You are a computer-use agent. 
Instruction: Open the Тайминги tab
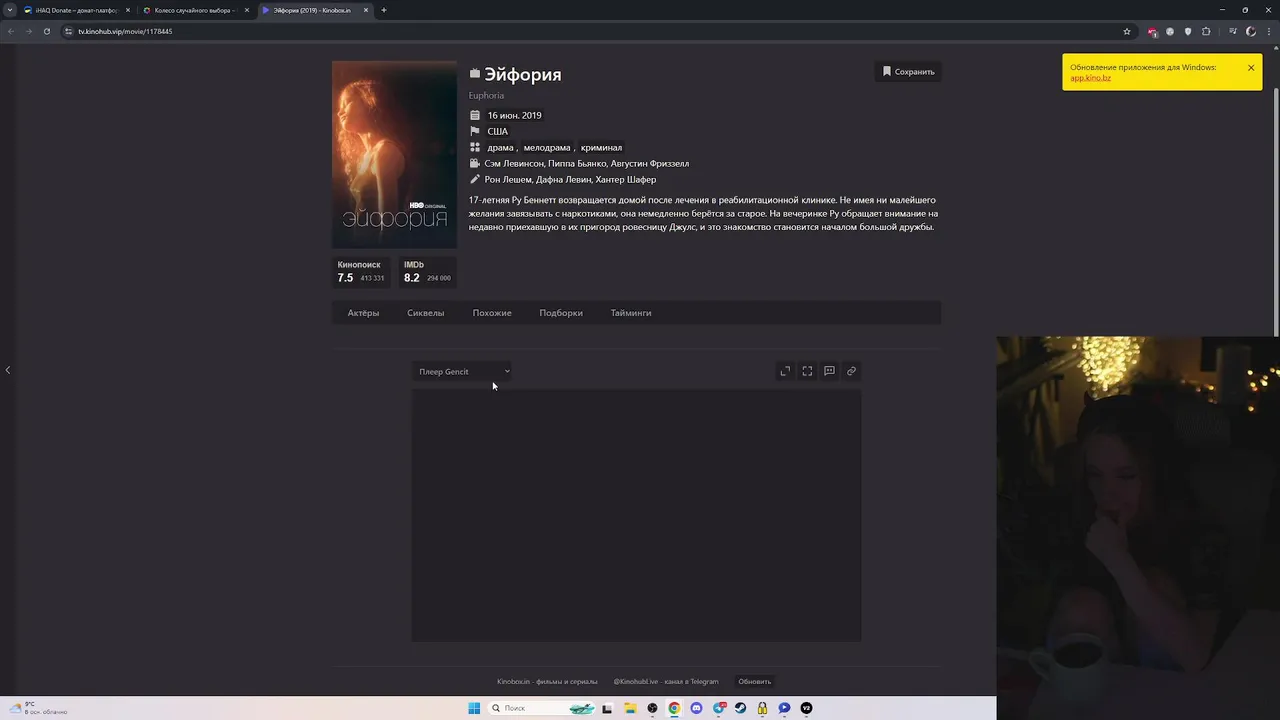(631, 313)
